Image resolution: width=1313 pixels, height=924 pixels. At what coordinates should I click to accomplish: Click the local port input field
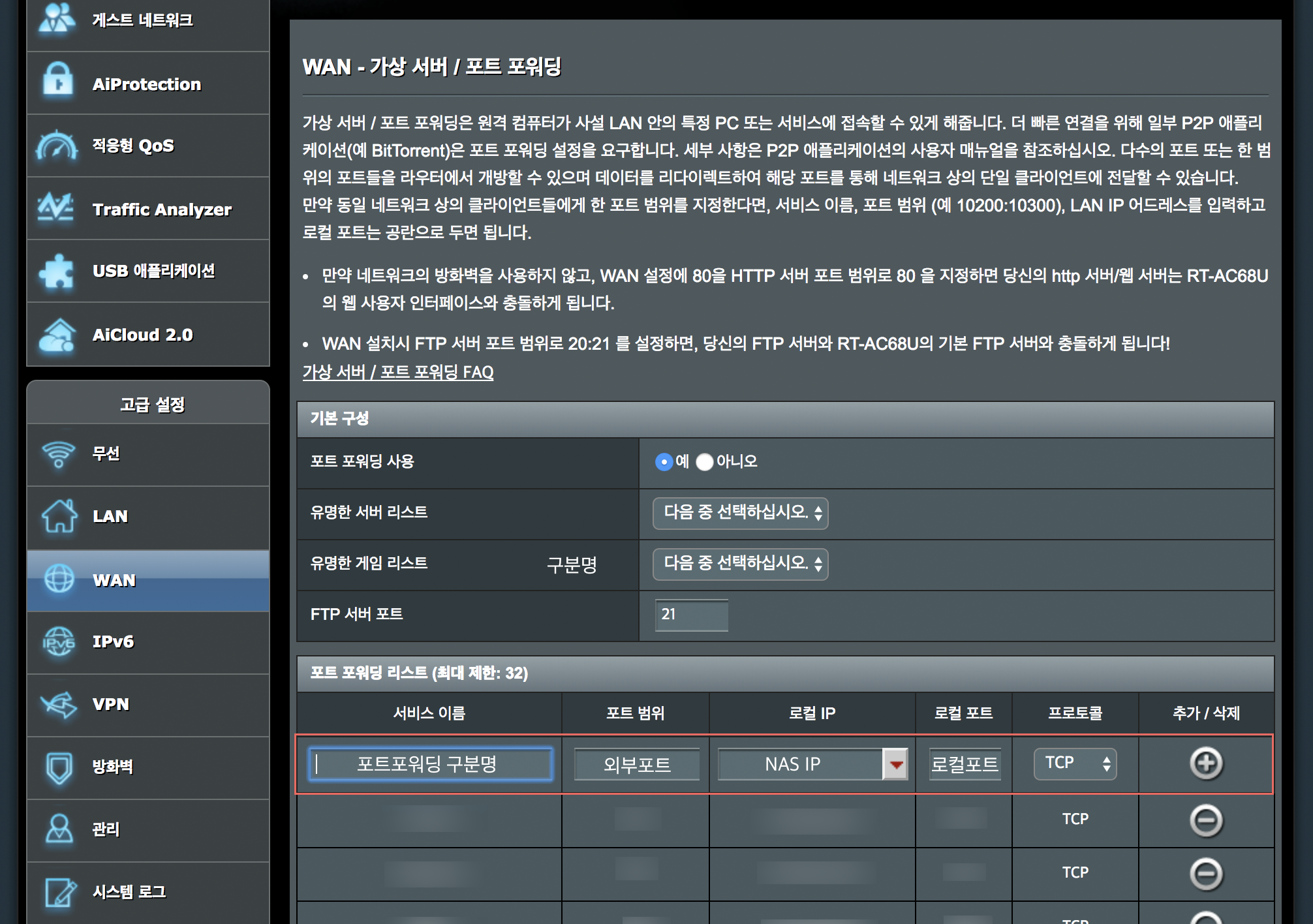coord(965,764)
